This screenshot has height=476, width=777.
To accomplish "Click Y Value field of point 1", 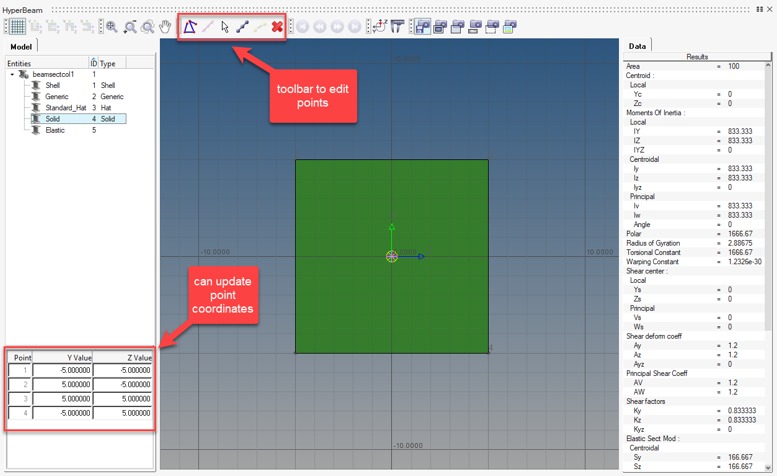I will tap(63, 370).
